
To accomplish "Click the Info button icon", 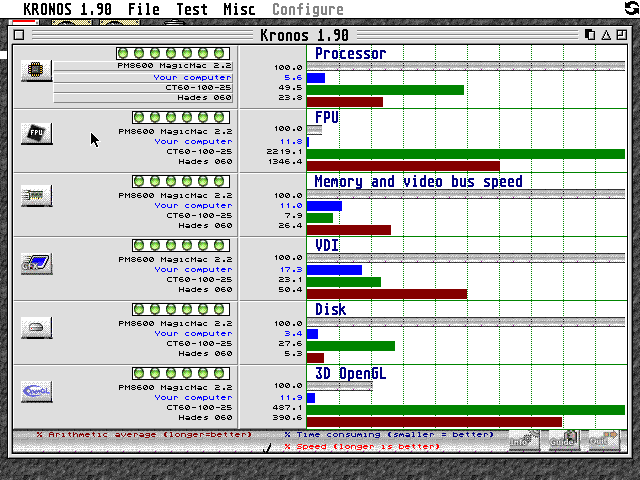I will click(524, 440).
